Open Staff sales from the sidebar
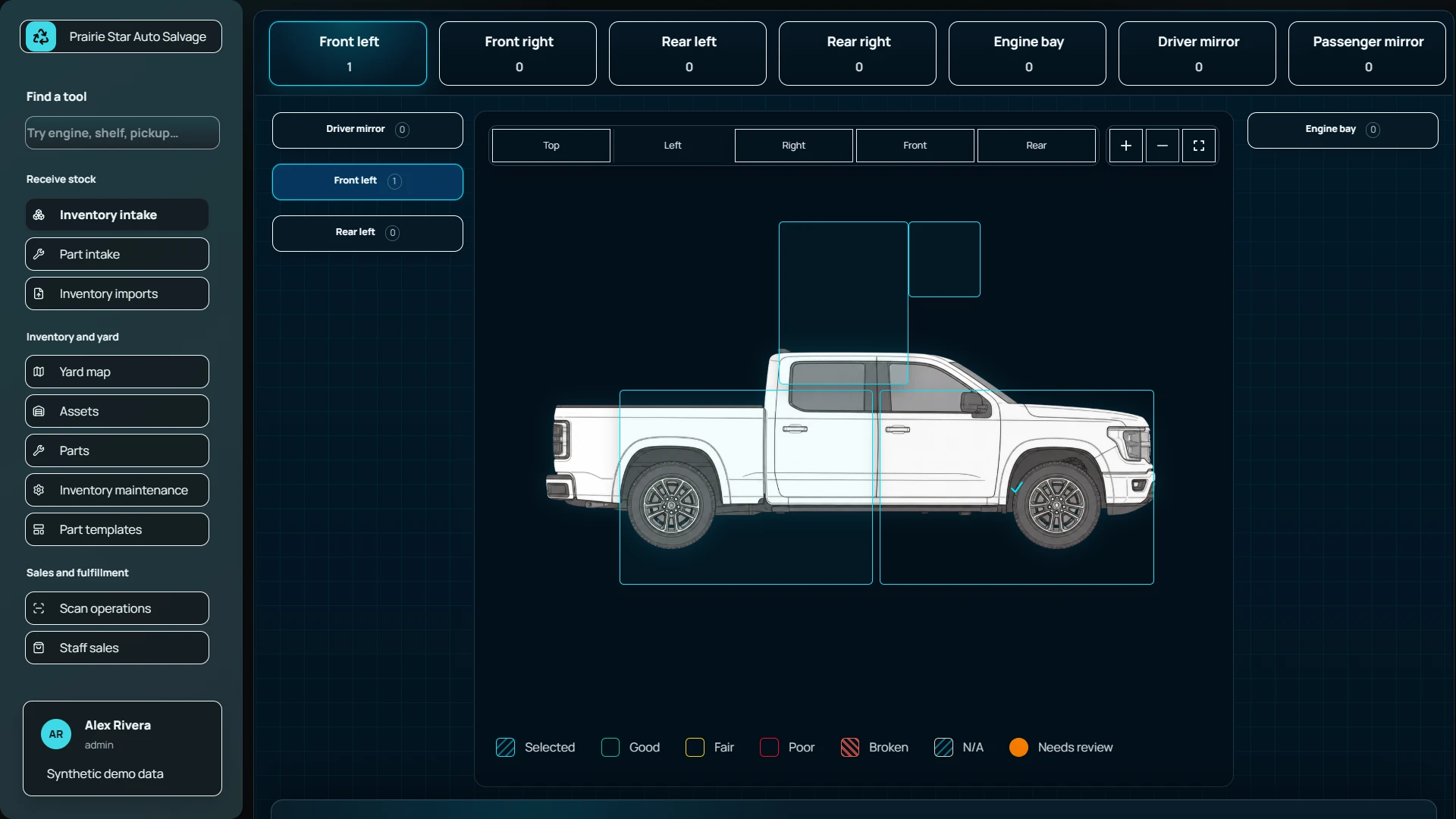1456x819 pixels. coord(117,648)
